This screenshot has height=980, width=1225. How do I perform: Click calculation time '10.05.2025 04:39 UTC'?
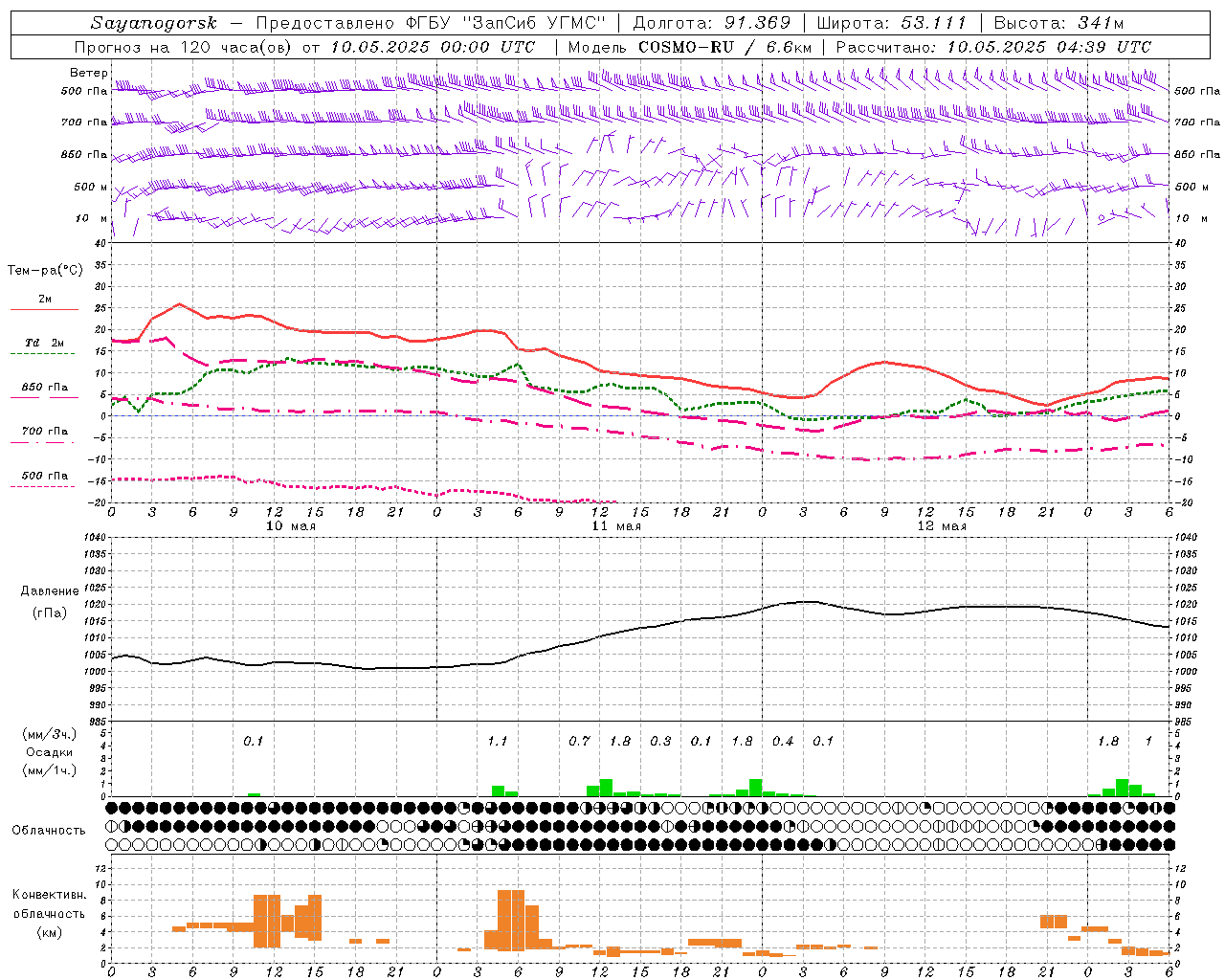pyautogui.click(x=1049, y=47)
